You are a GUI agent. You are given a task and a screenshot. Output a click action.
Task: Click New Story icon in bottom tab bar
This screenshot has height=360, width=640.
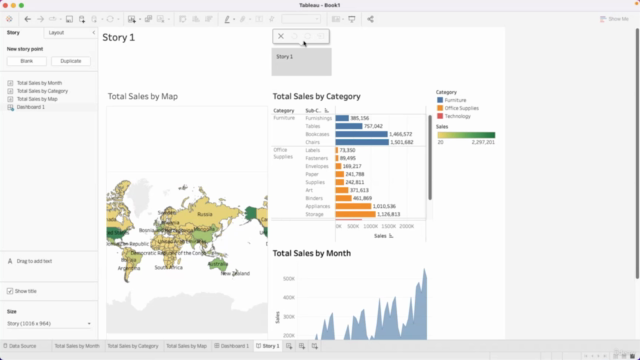[x=315, y=346]
